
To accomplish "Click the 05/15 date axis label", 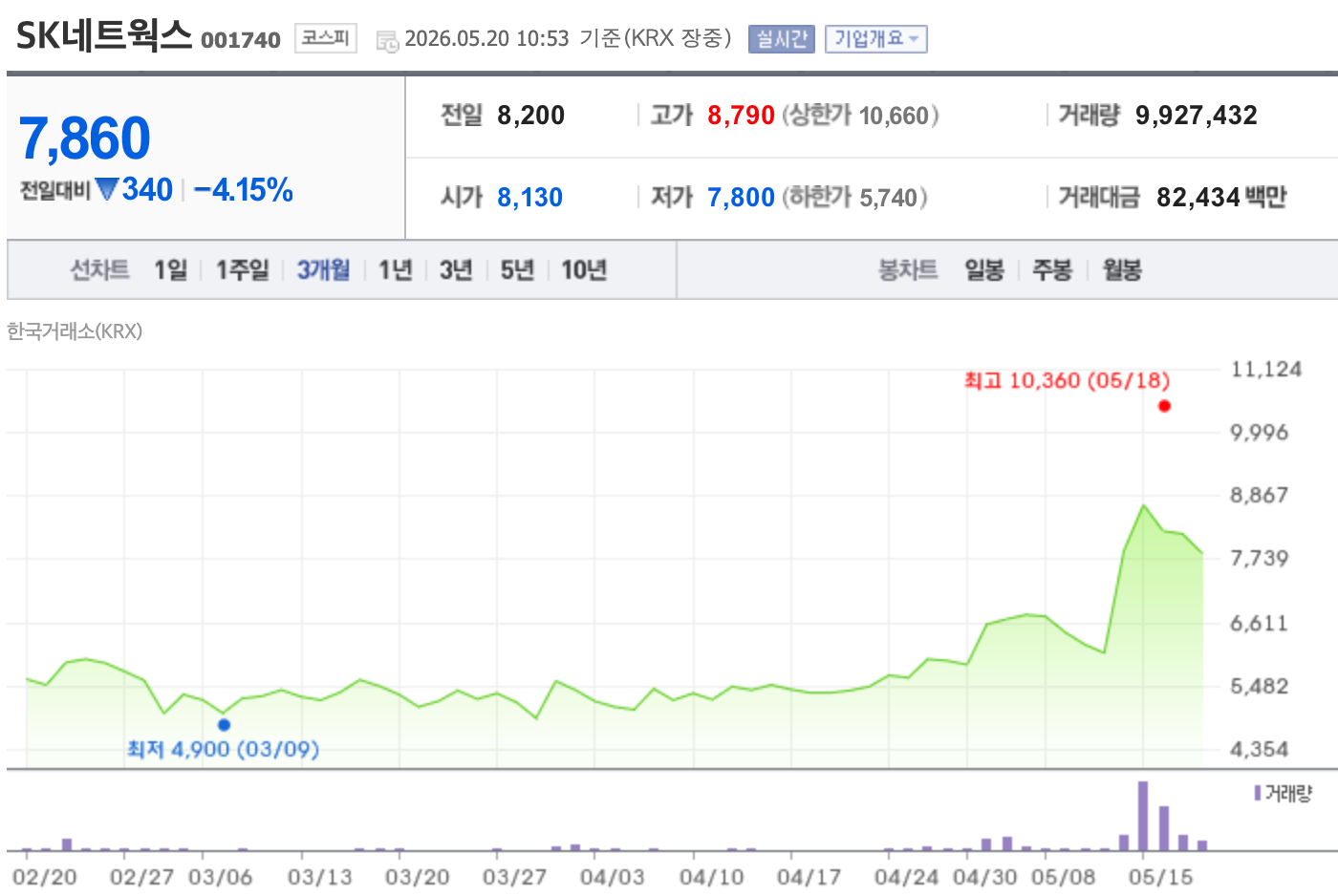I will coord(1160,877).
